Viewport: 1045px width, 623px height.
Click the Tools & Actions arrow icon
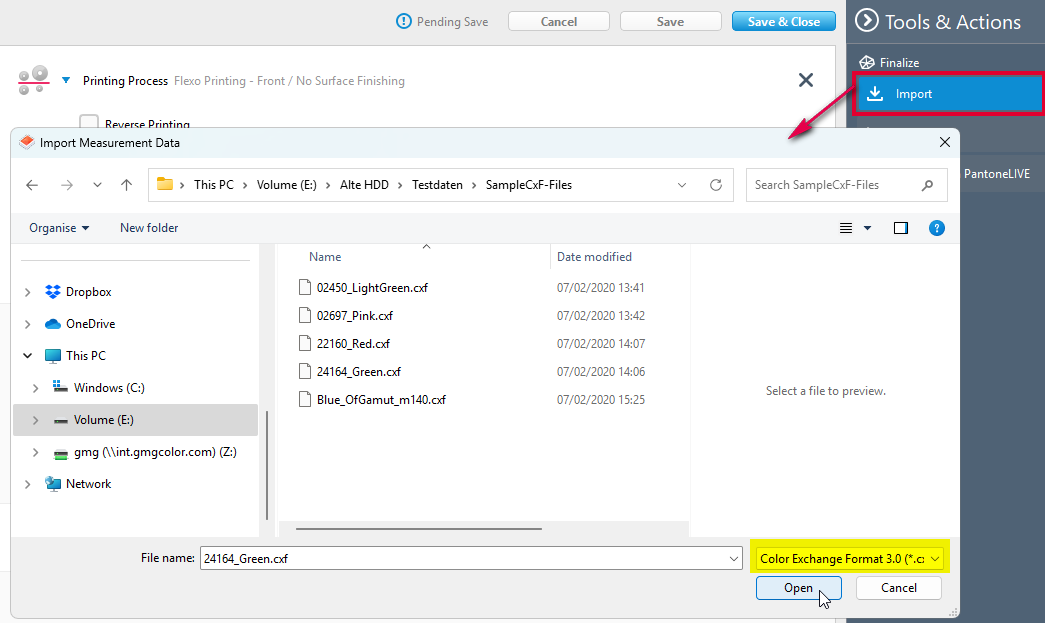867,21
